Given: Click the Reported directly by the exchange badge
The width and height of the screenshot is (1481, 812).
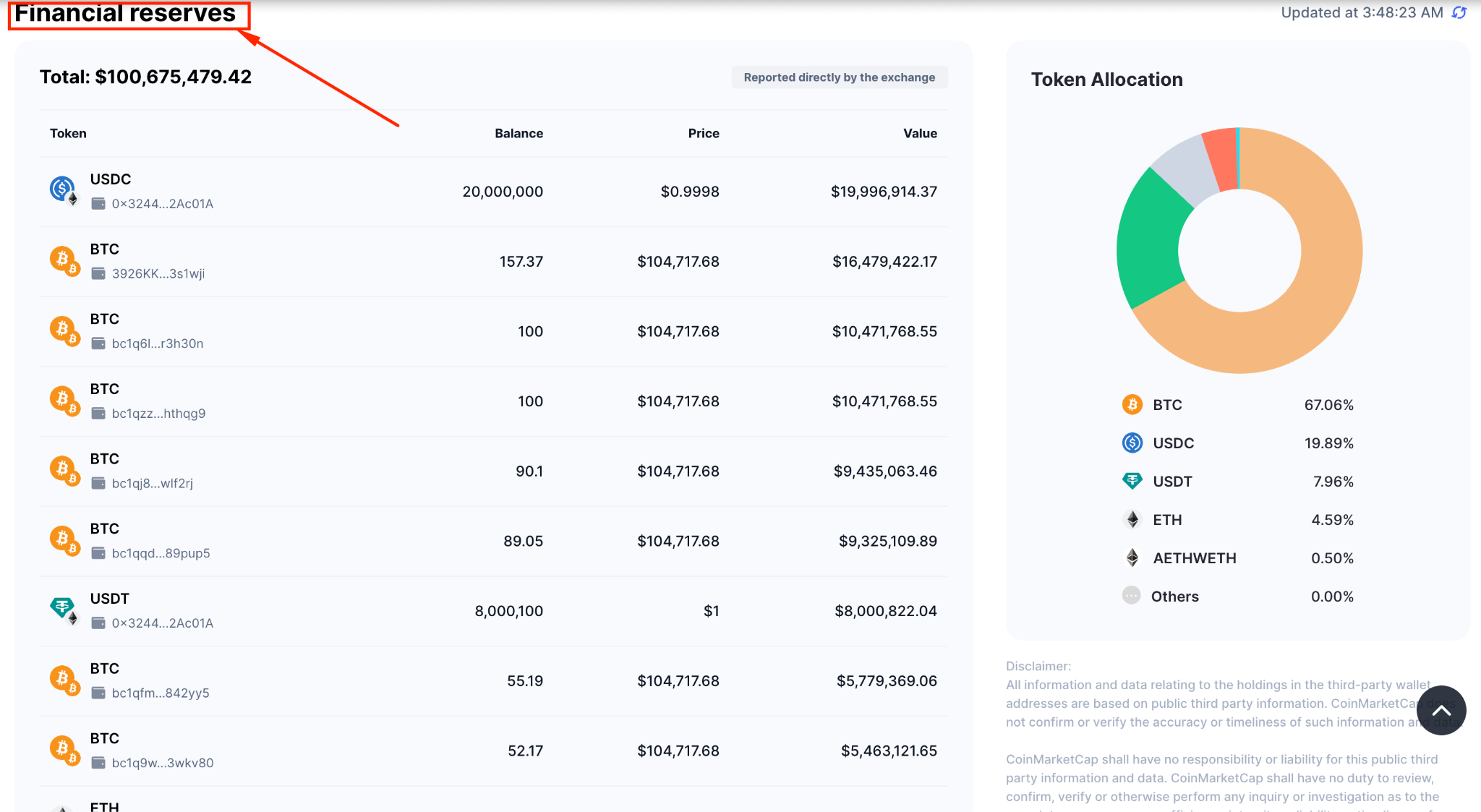Looking at the screenshot, I should click(x=839, y=77).
